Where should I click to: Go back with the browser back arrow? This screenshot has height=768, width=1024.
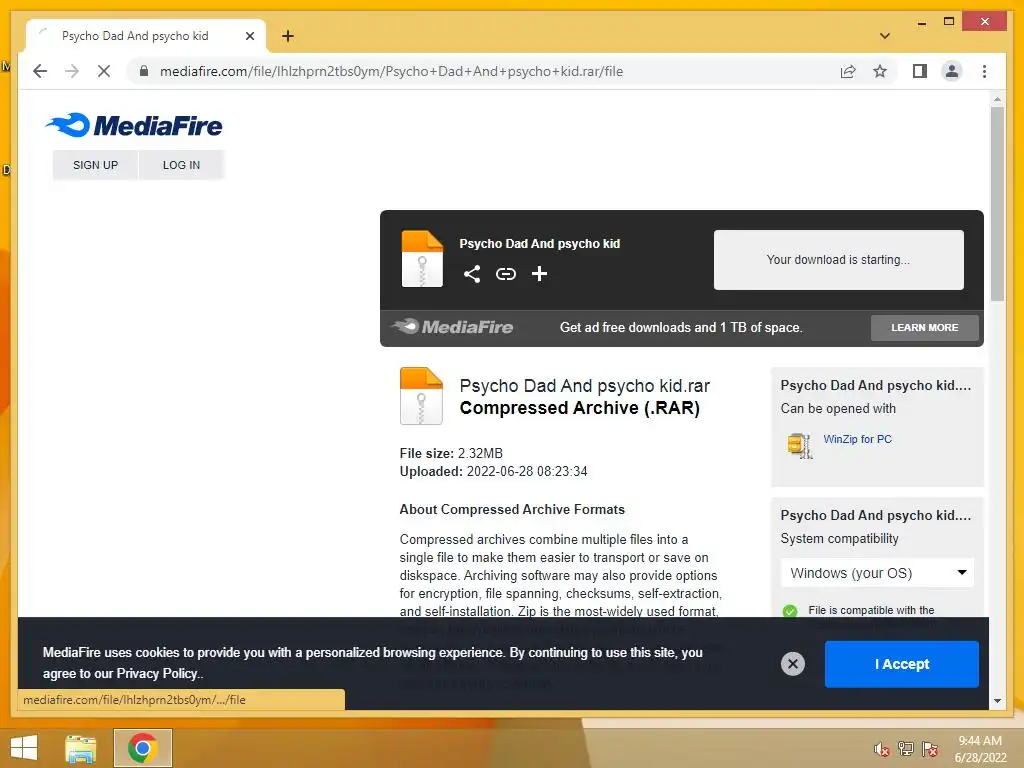[x=40, y=71]
